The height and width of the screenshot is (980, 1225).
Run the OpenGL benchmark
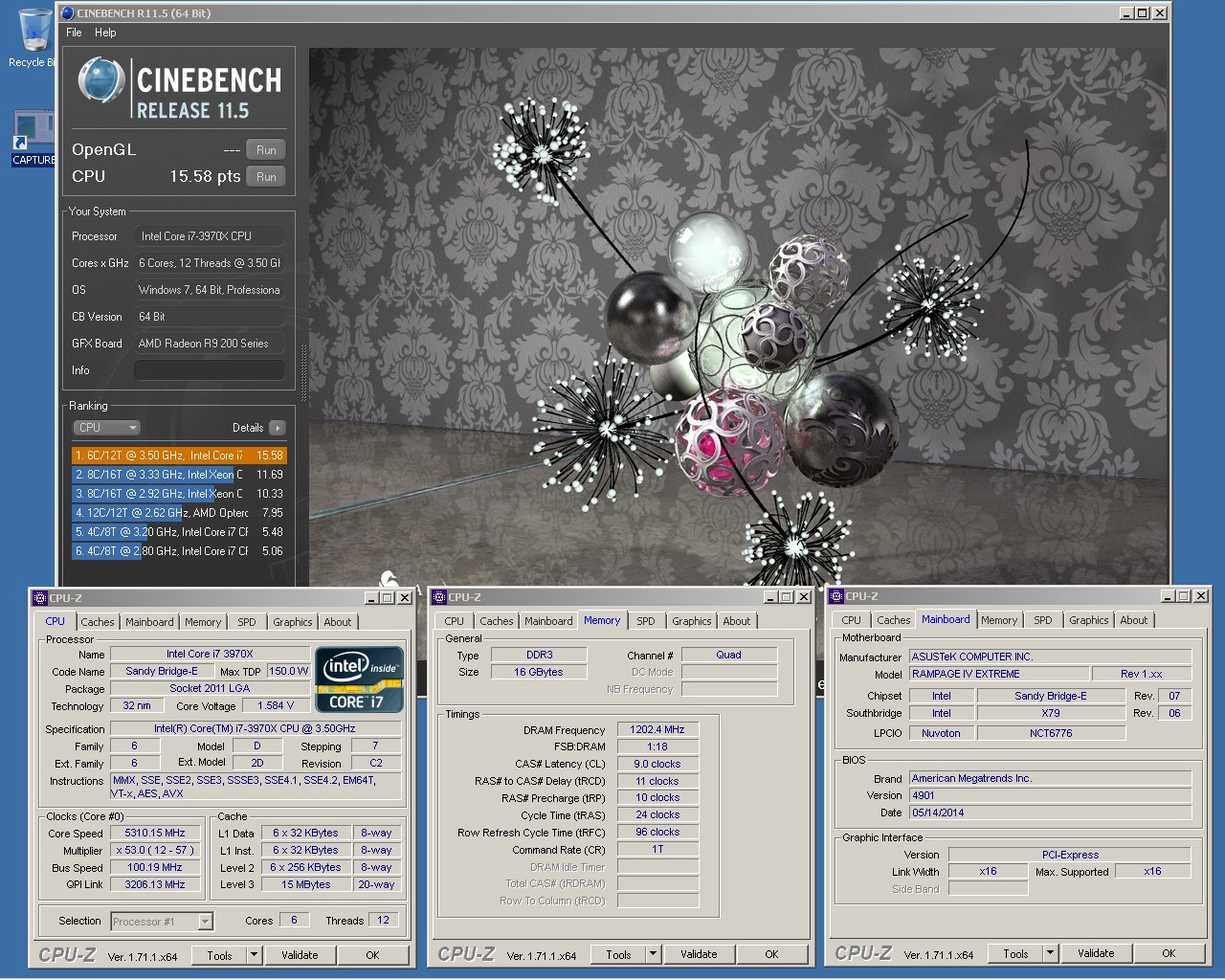point(266,150)
